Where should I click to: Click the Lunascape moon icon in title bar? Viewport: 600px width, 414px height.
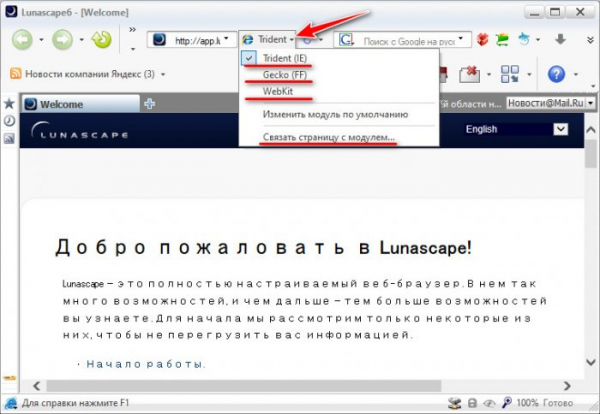coord(11,12)
